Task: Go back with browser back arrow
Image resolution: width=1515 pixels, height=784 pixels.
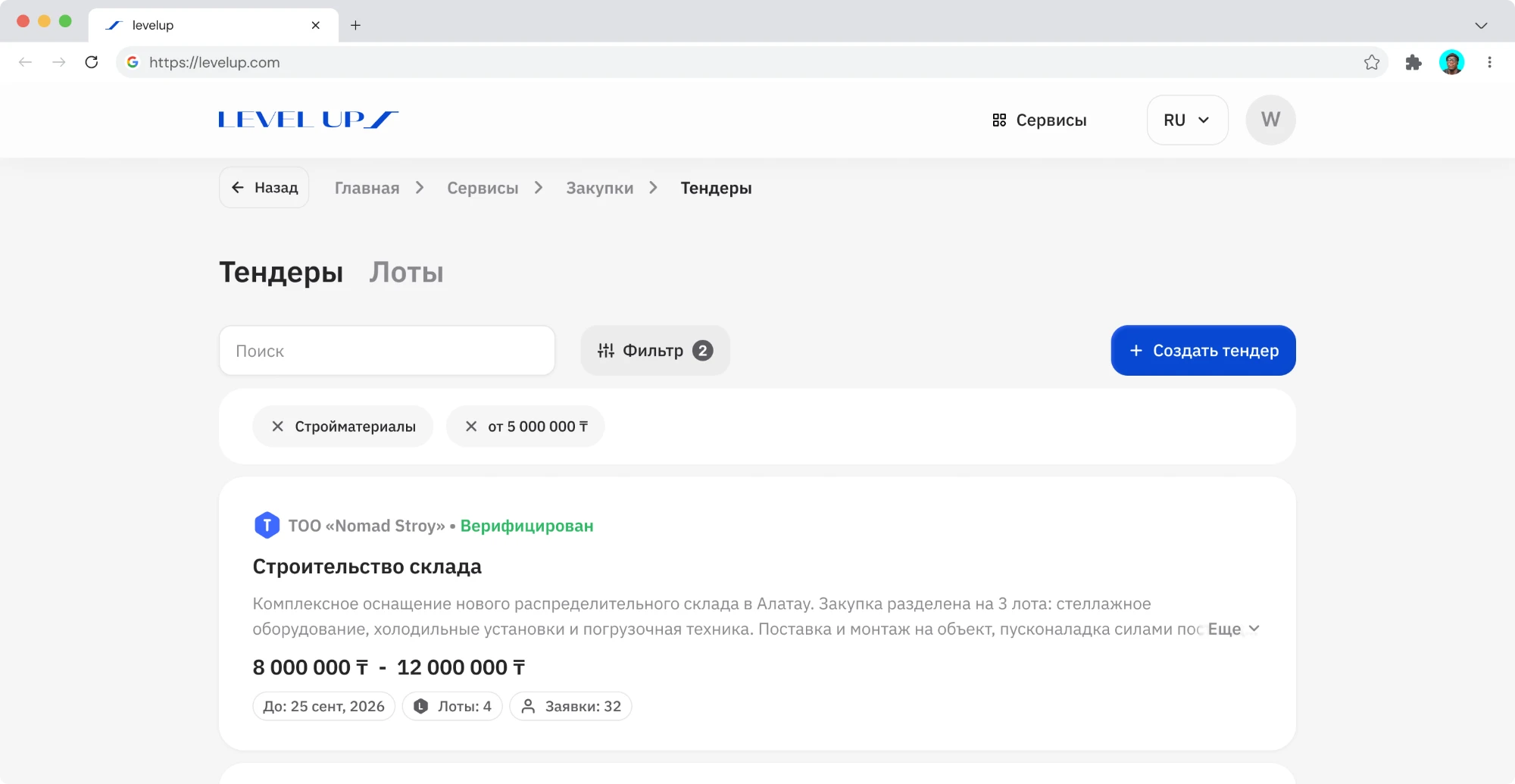Action: (x=25, y=62)
